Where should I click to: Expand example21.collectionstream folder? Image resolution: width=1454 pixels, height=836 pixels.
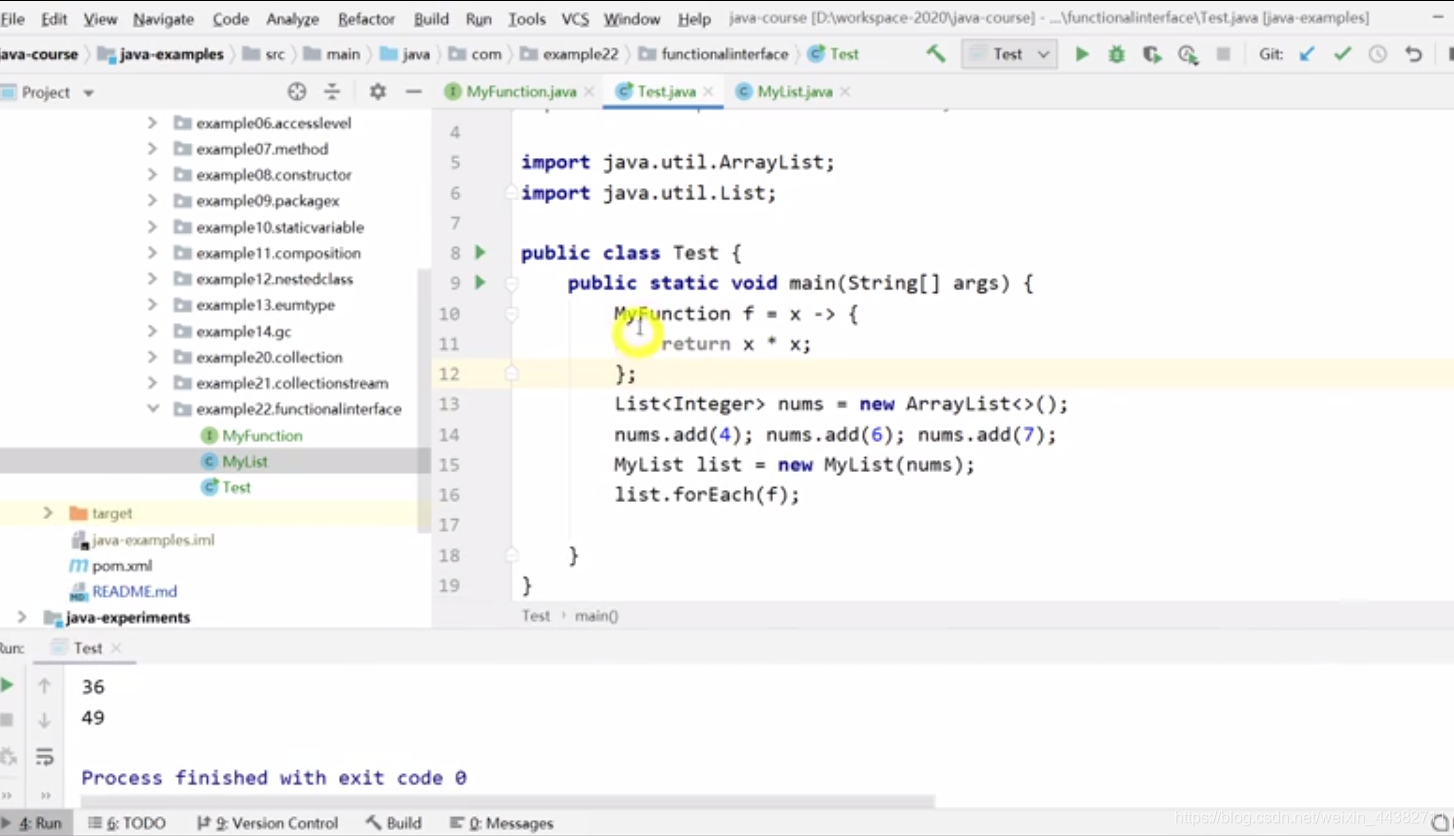[x=152, y=383]
